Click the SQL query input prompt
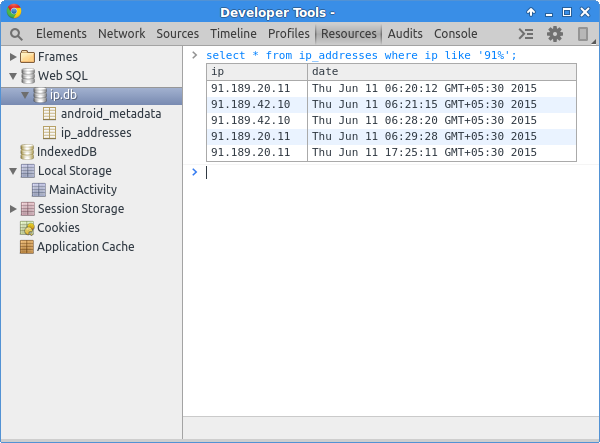 pyautogui.click(x=390, y=173)
